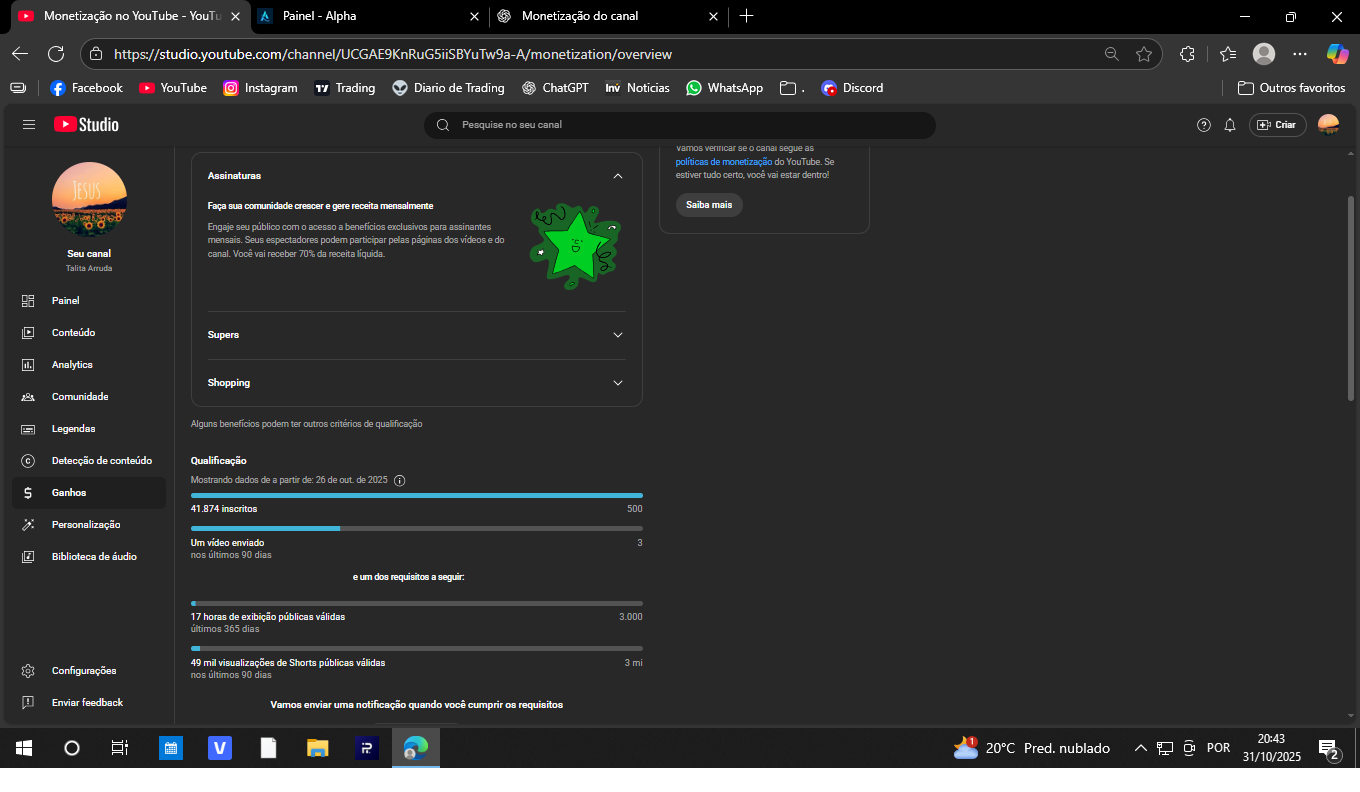The height and width of the screenshot is (792, 1360).
Task: Click the Saiba mais button
Action: tap(709, 205)
